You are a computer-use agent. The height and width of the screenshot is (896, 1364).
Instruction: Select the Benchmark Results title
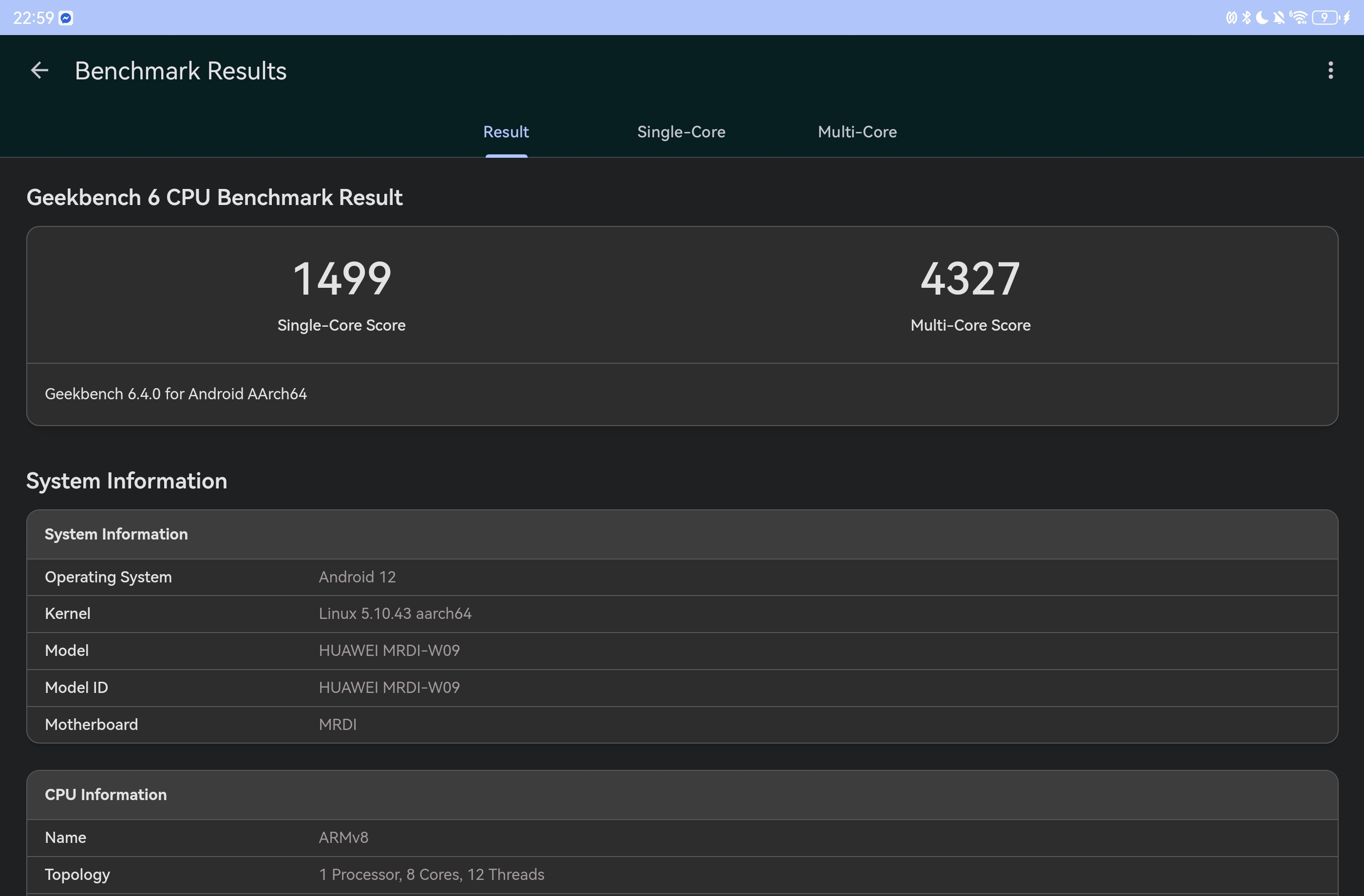point(181,71)
